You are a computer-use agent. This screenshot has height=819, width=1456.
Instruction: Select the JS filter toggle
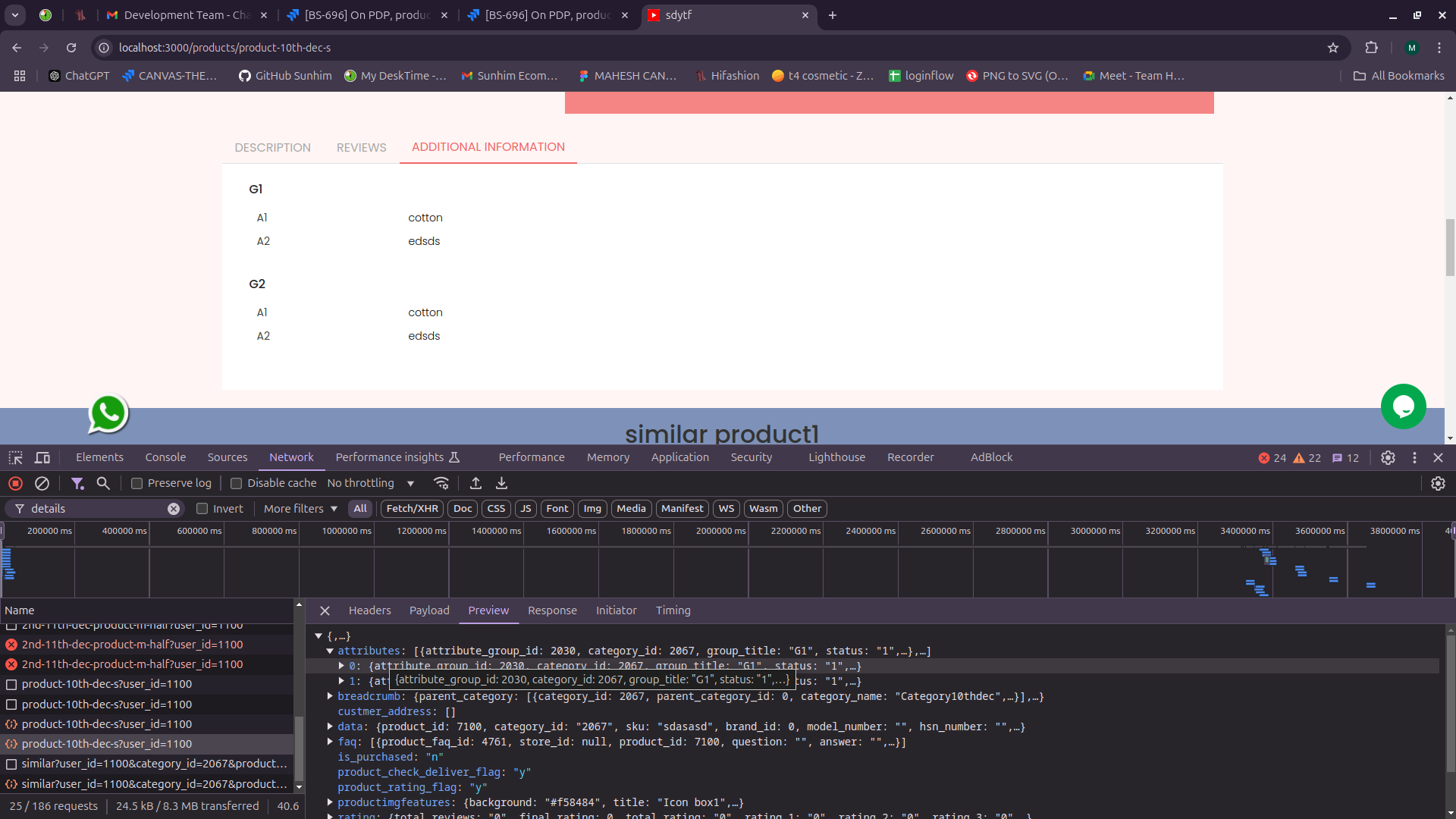click(x=526, y=509)
